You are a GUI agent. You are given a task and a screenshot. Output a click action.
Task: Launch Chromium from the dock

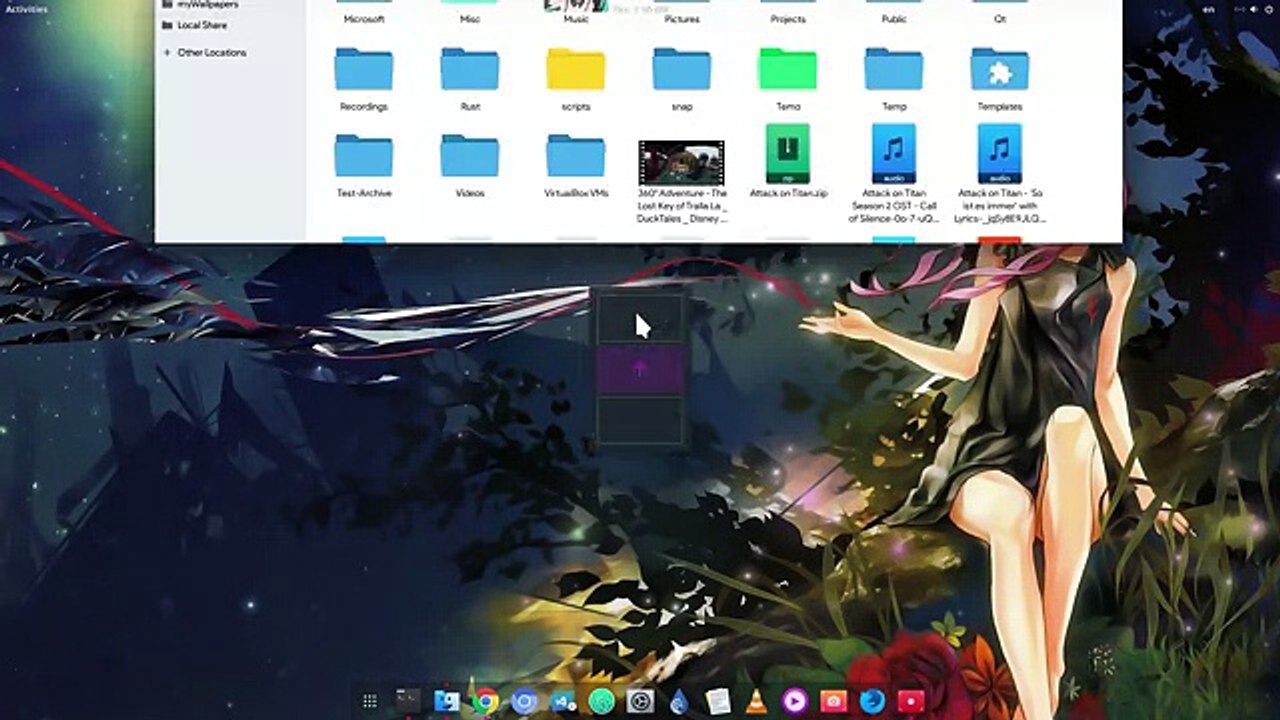pyautogui.click(x=524, y=702)
